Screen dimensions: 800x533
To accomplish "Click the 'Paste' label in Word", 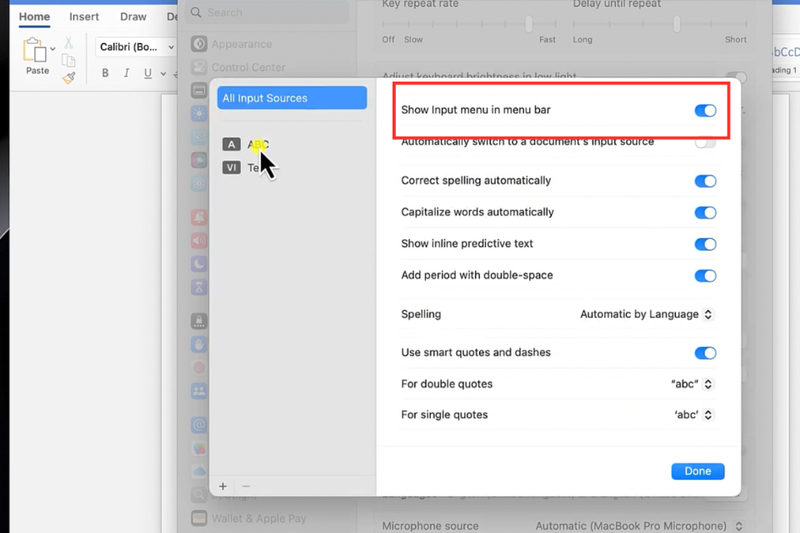I will [37, 71].
